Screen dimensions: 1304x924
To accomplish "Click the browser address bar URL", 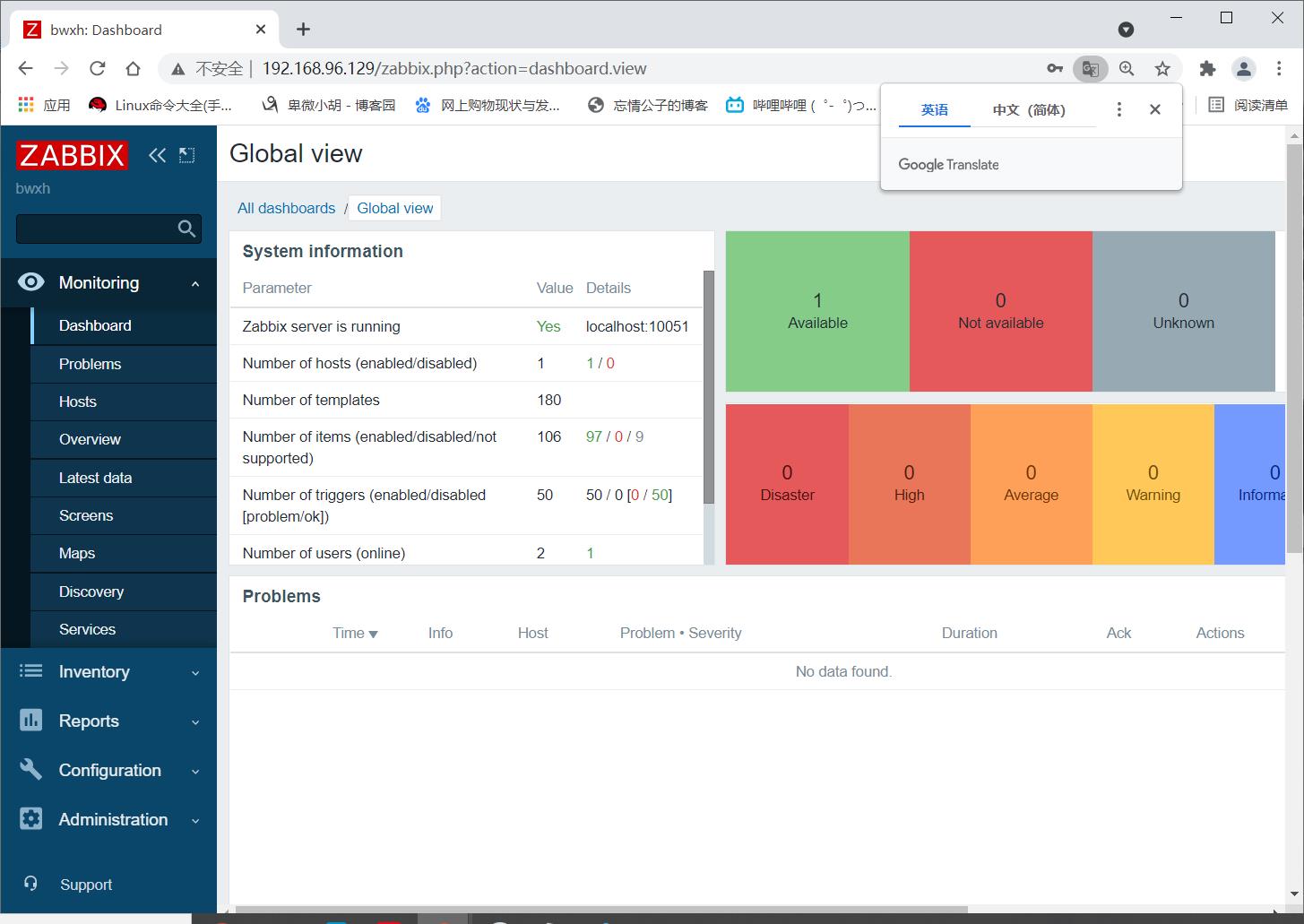I will click(453, 68).
